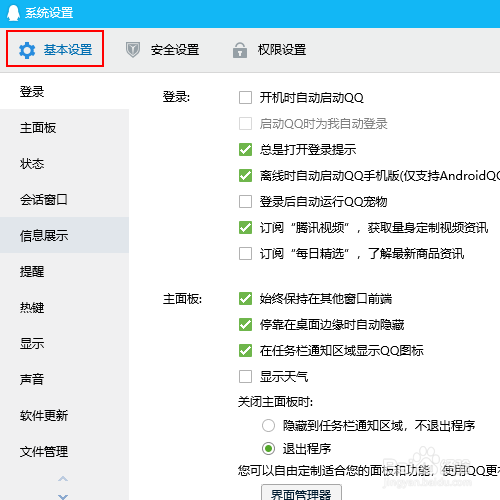The height and width of the screenshot is (500, 500).
Task: Uncheck 离线时自动启动QQ手机版 option
Action: point(245,176)
